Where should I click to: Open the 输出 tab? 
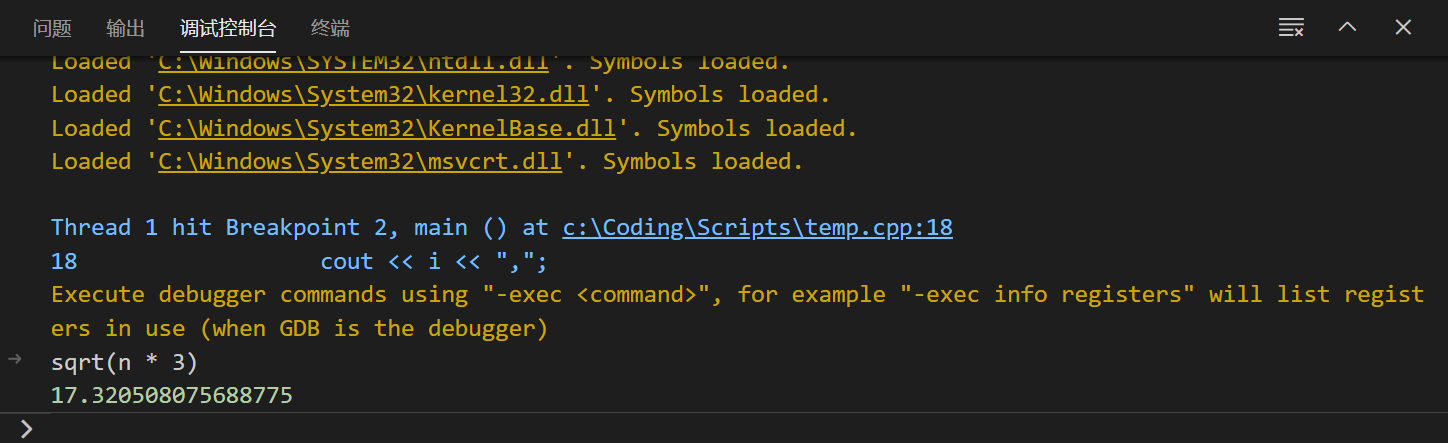coord(126,28)
